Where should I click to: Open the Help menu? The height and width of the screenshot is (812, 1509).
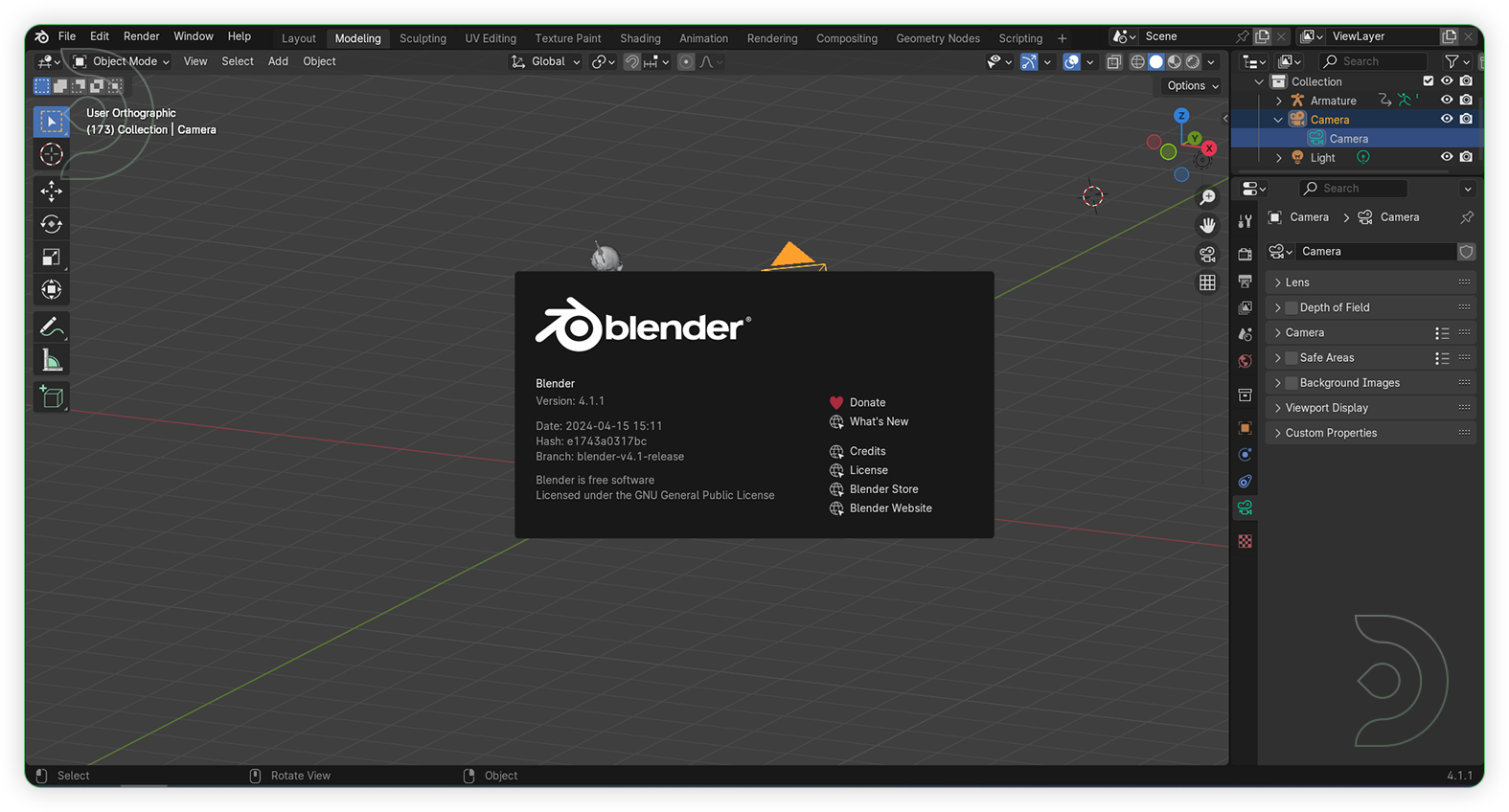[x=239, y=36]
